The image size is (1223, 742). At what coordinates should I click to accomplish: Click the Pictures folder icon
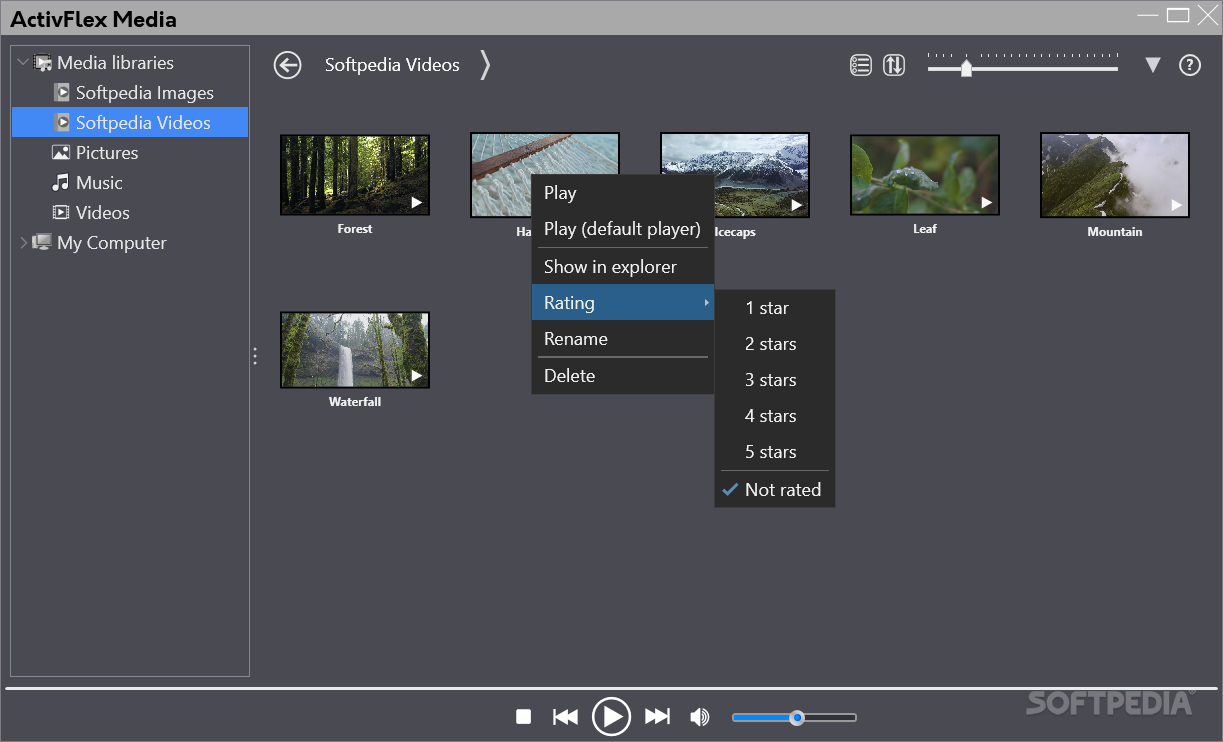pyautogui.click(x=61, y=153)
